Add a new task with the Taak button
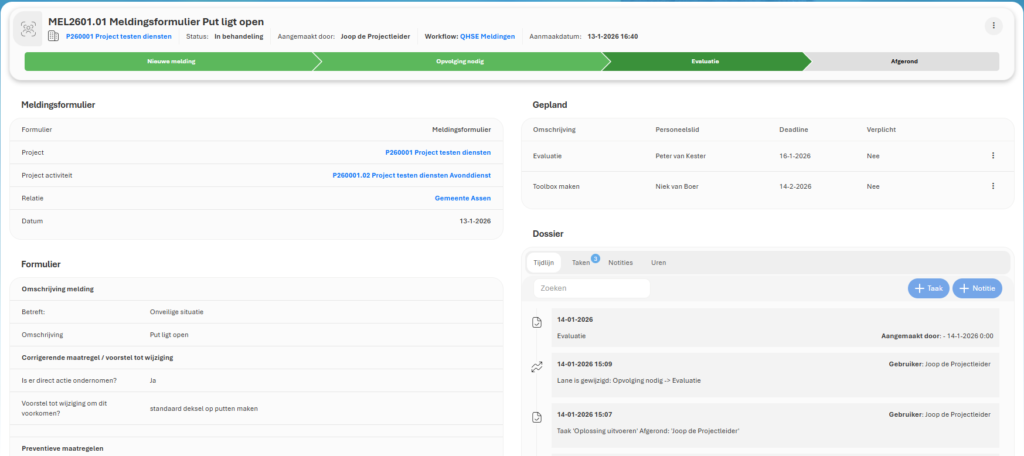The width and height of the screenshot is (1024, 456). click(x=928, y=288)
